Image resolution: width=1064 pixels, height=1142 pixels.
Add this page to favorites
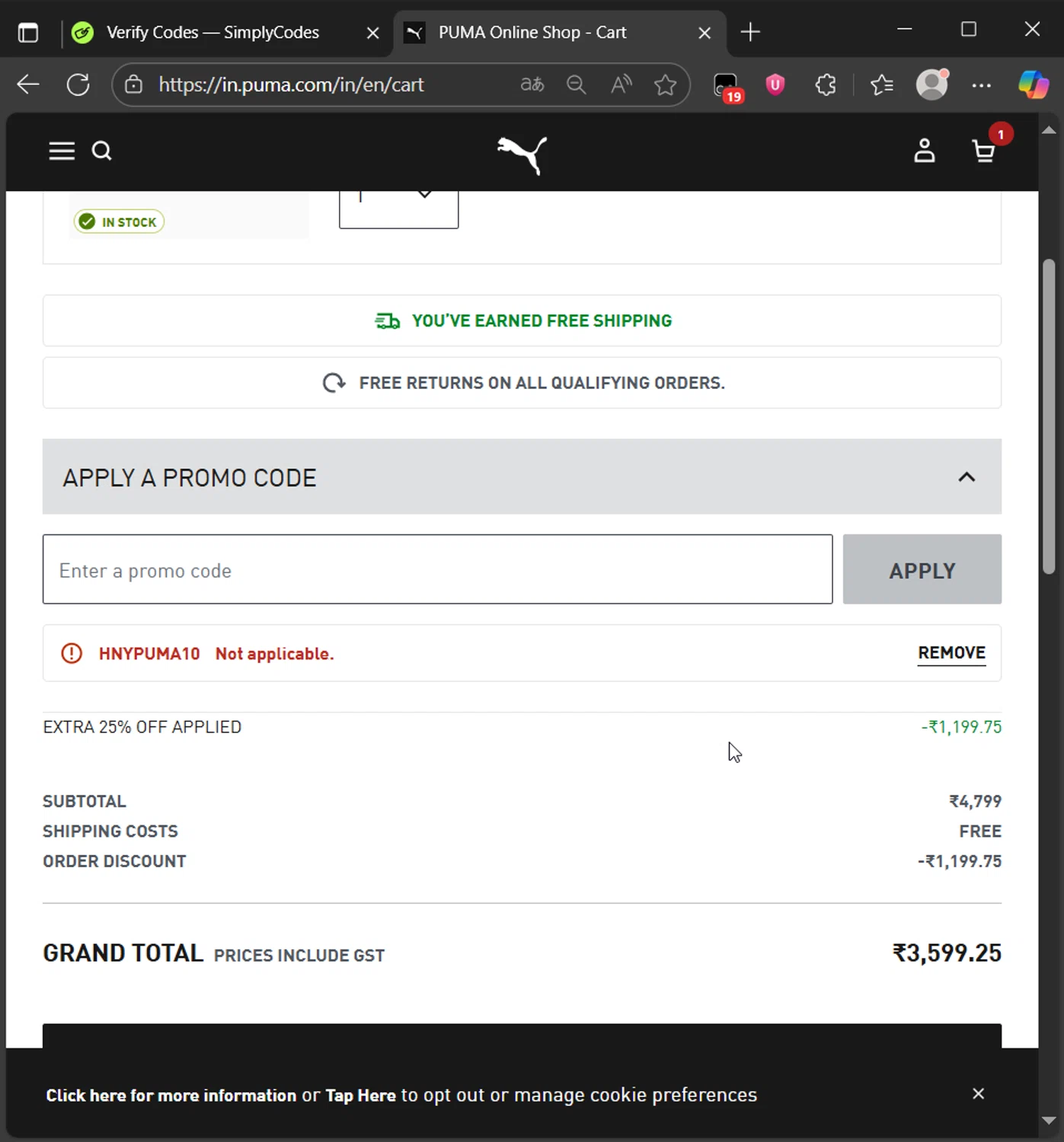click(x=666, y=85)
